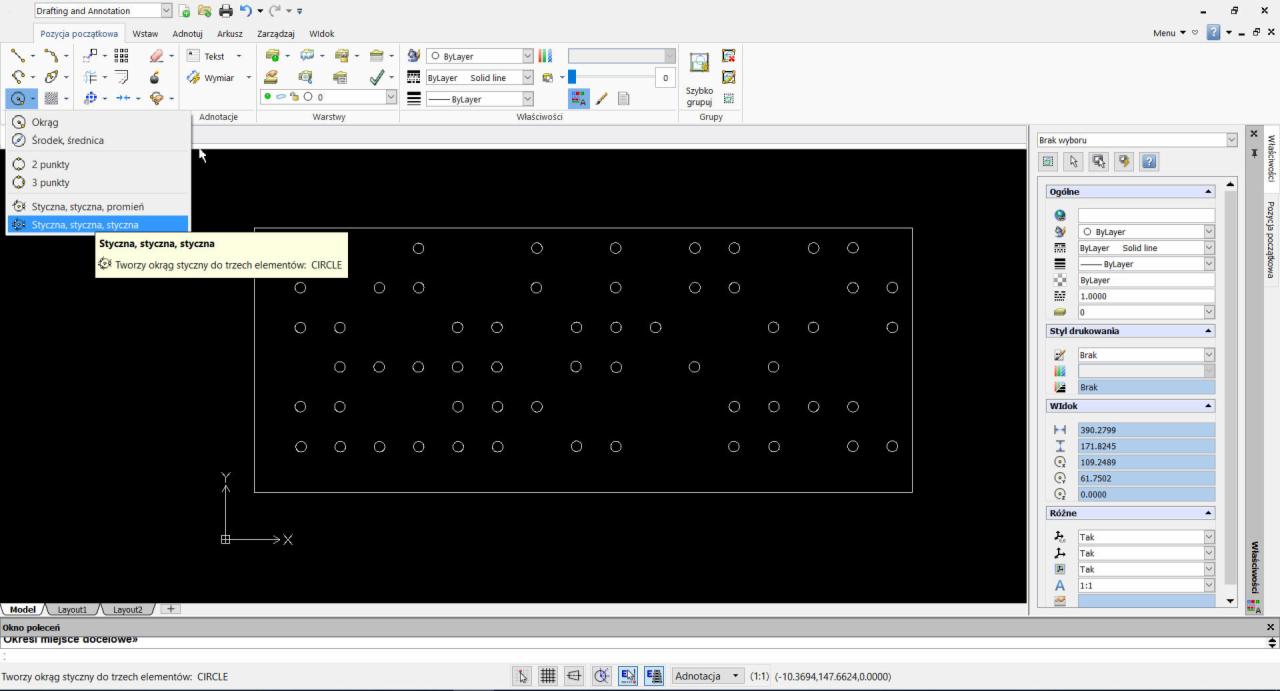This screenshot has height=691, width=1280.
Task: Toggle entity snap in status bar
Action: 628,676
